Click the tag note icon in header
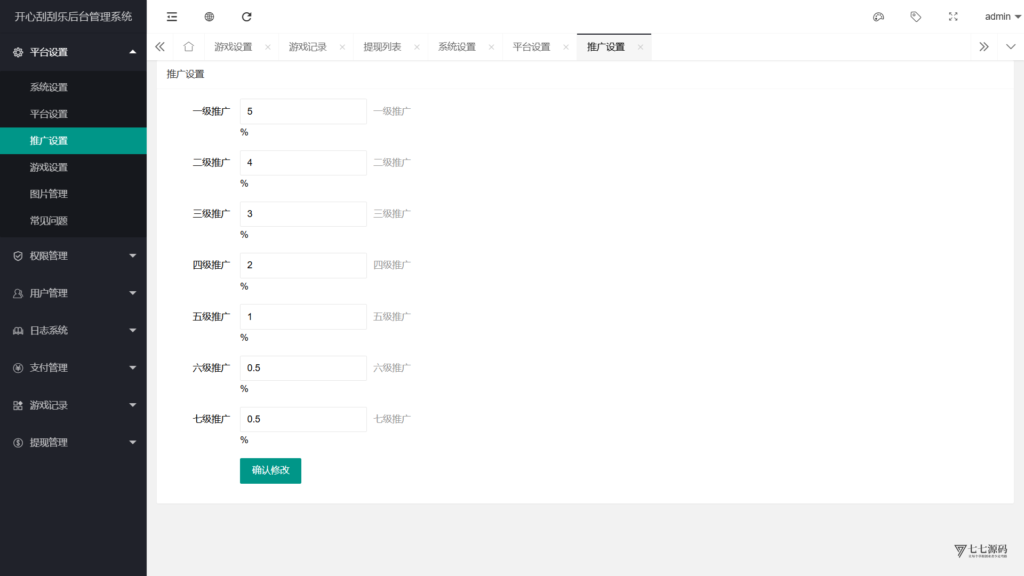1024x576 pixels. click(x=916, y=16)
